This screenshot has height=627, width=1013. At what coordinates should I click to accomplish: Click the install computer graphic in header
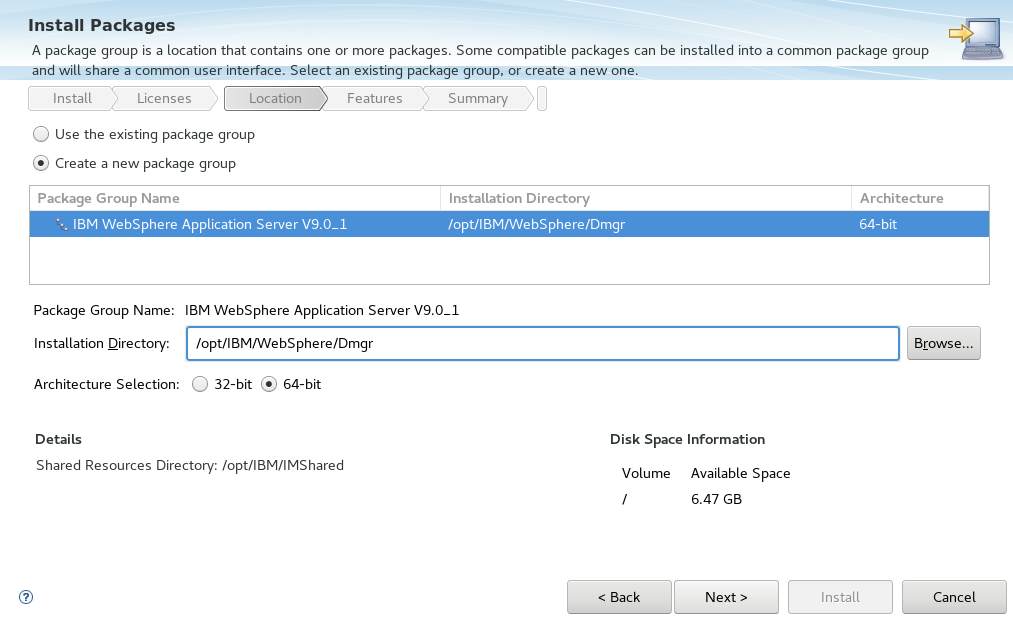[977, 39]
